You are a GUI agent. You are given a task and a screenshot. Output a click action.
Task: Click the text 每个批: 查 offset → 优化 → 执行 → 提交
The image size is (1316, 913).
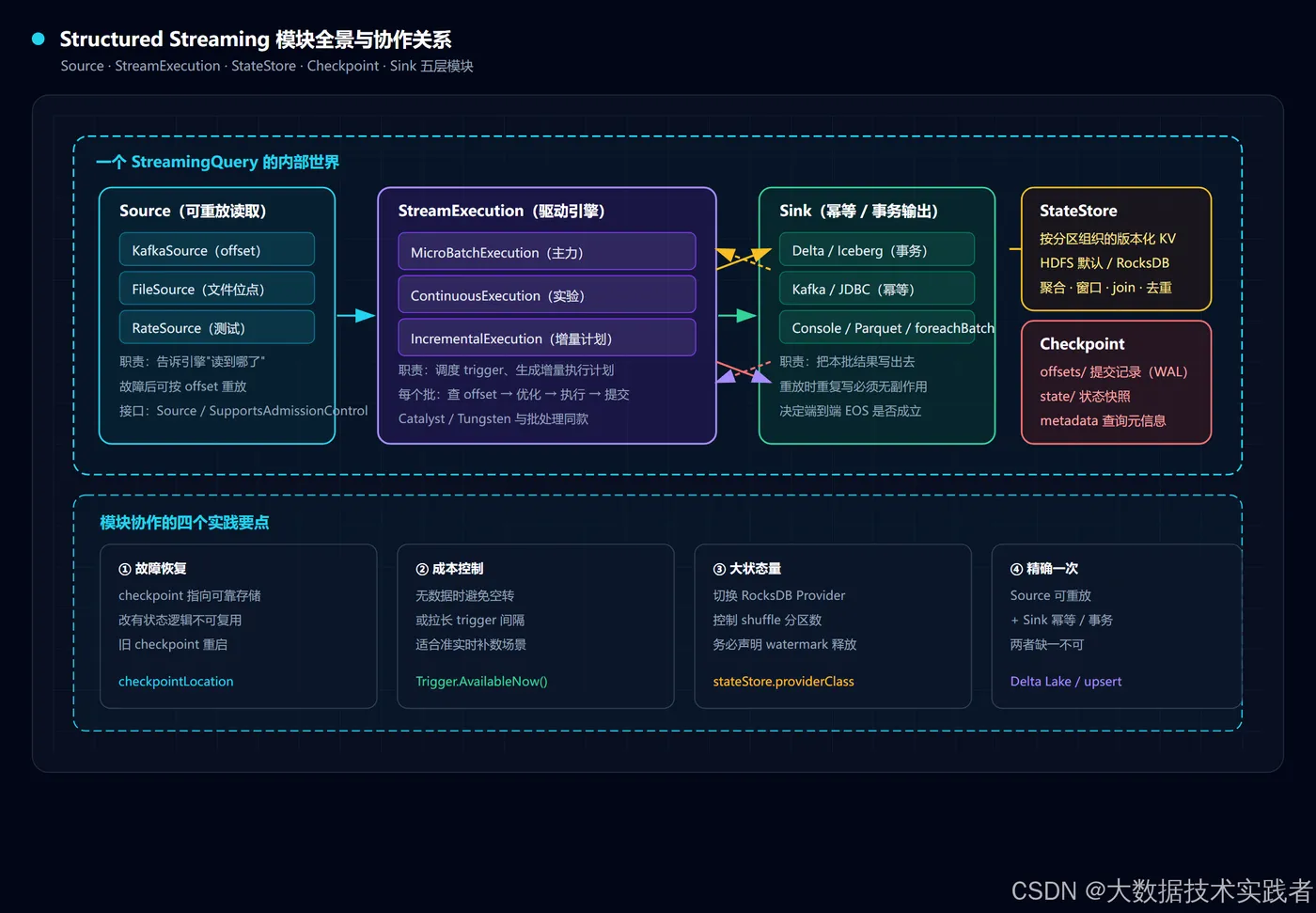514,394
